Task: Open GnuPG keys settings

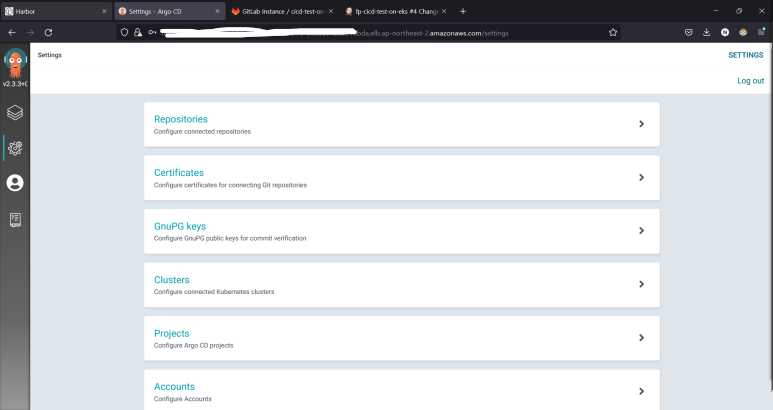Action: (x=180, y=226)
